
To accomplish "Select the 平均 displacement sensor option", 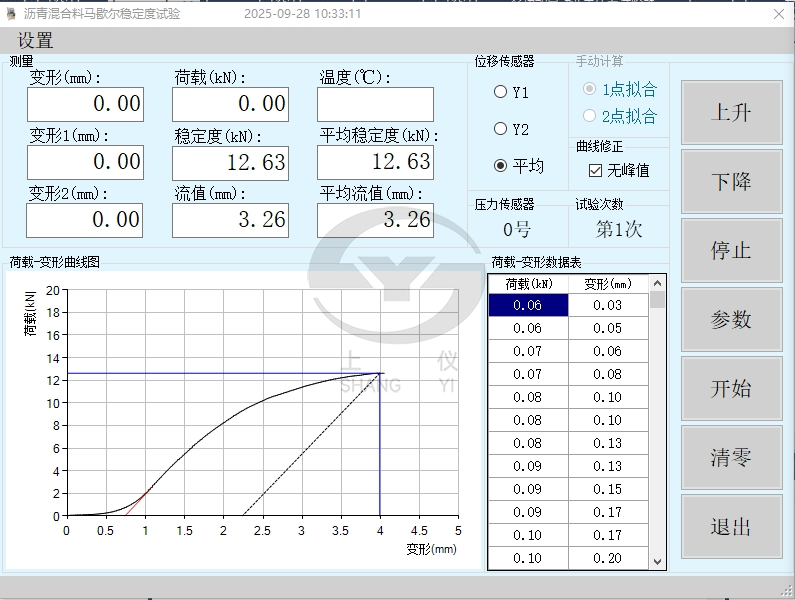I will (x=501, y=166).
